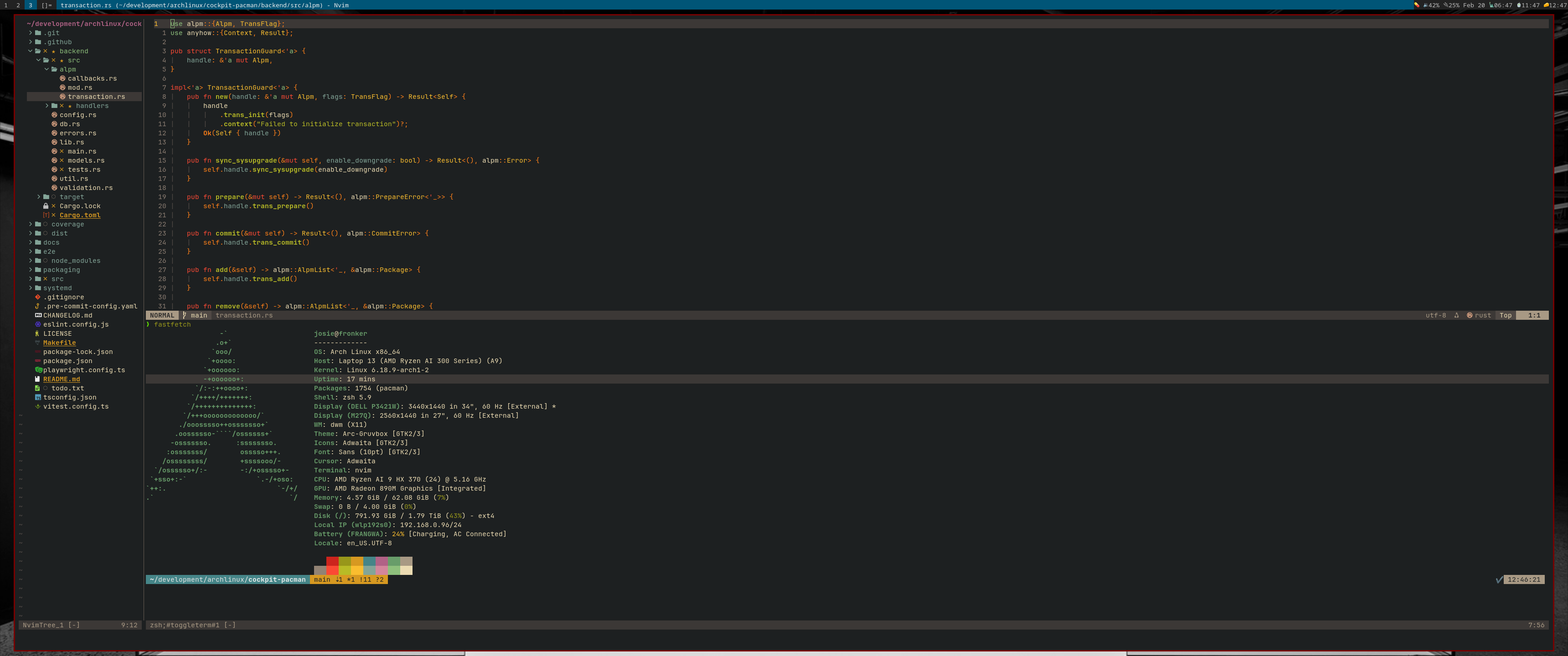Click the key icon beside LICENSE

pos(38,333)
